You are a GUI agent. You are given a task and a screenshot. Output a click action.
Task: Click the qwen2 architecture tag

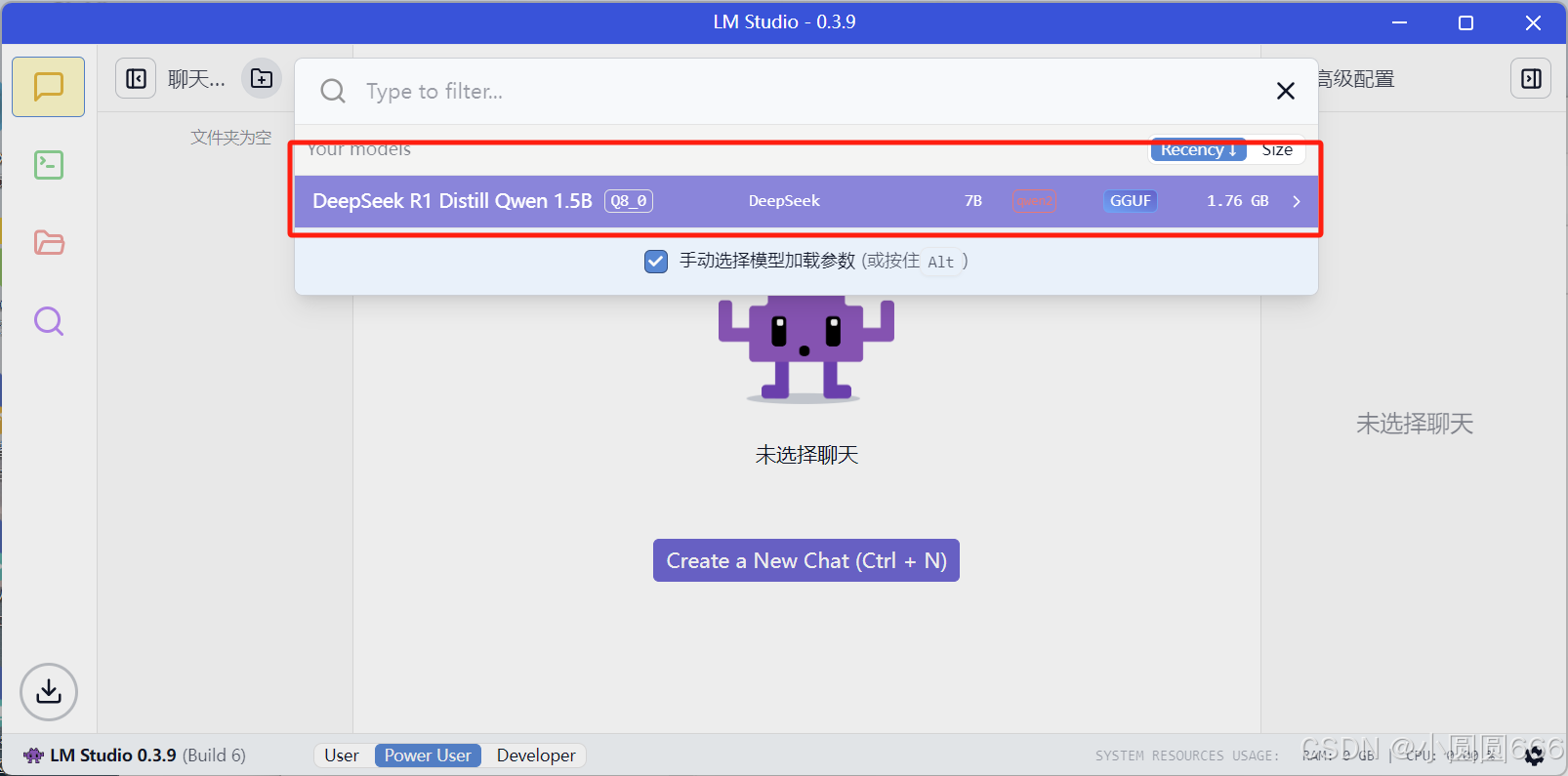[x=1034, y=201]
